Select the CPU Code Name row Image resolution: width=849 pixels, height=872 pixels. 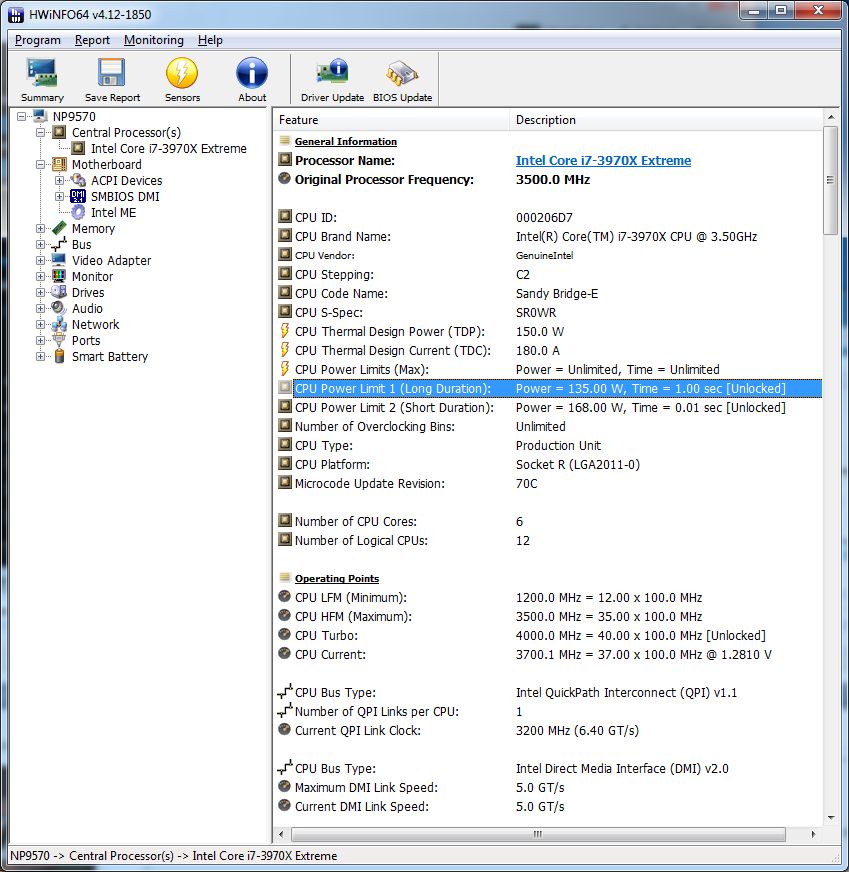(x=550, y=293)
